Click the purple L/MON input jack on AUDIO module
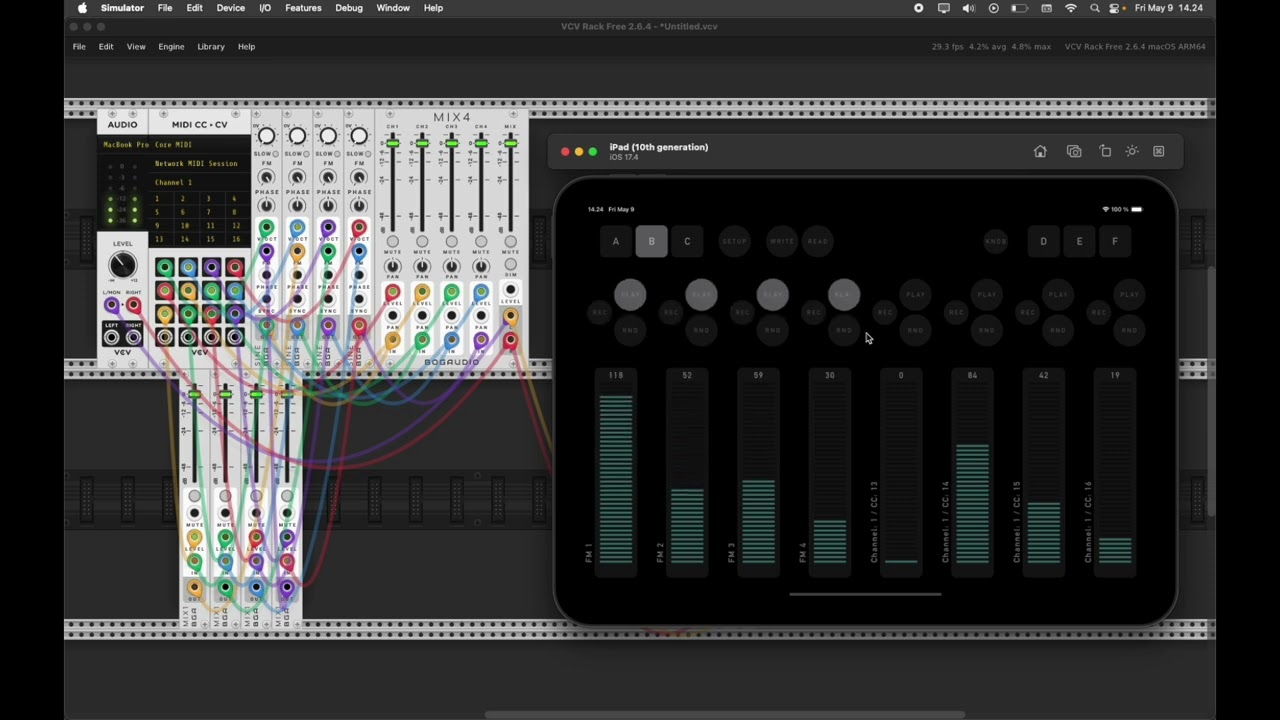The width and height of the screenshot is (1280, 720). pos(112,305)
